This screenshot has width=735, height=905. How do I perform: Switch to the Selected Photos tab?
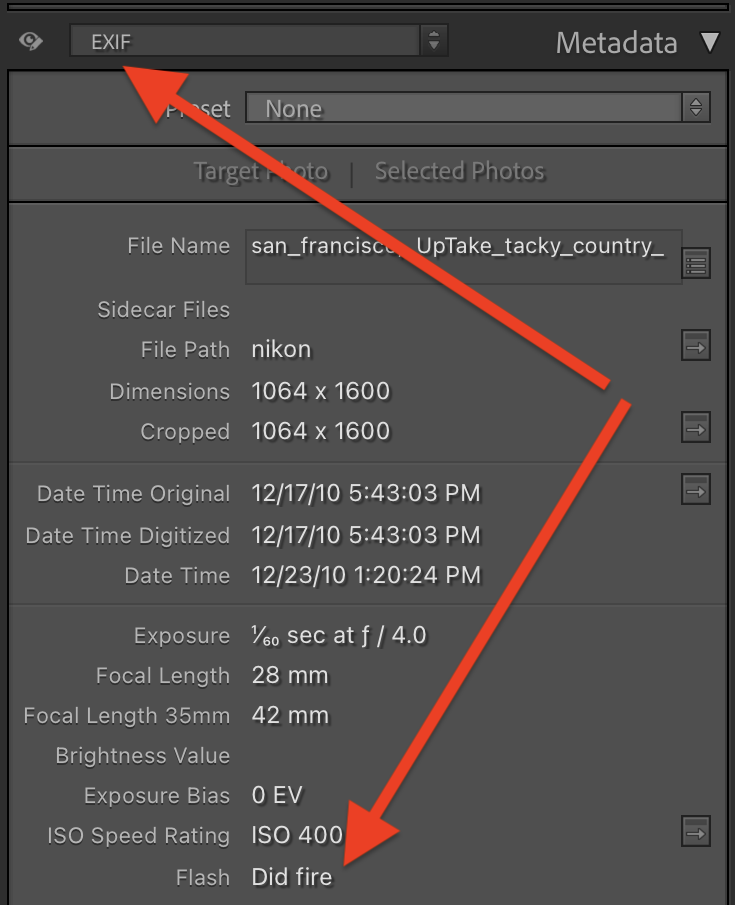point(459,171)
